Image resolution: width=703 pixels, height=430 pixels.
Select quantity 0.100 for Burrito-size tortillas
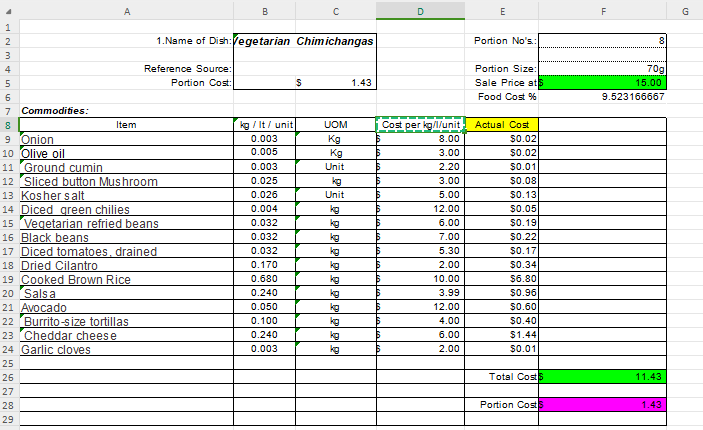[x=265, y=321]
